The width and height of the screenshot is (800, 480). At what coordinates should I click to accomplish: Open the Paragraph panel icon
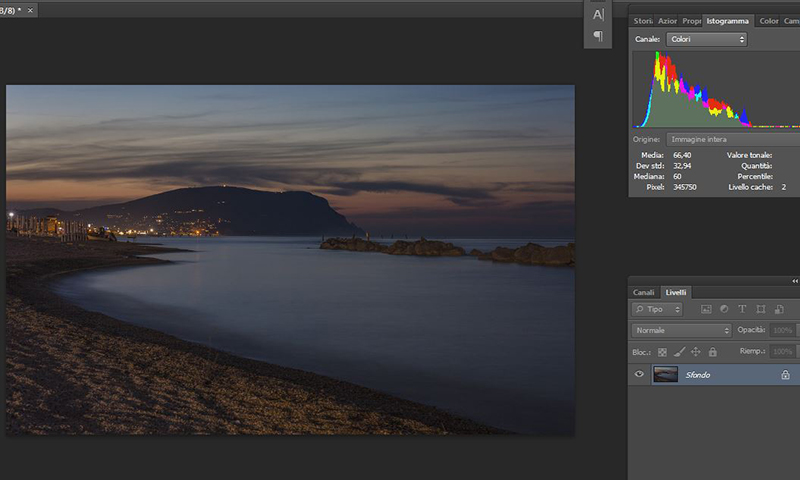(598, 36)
